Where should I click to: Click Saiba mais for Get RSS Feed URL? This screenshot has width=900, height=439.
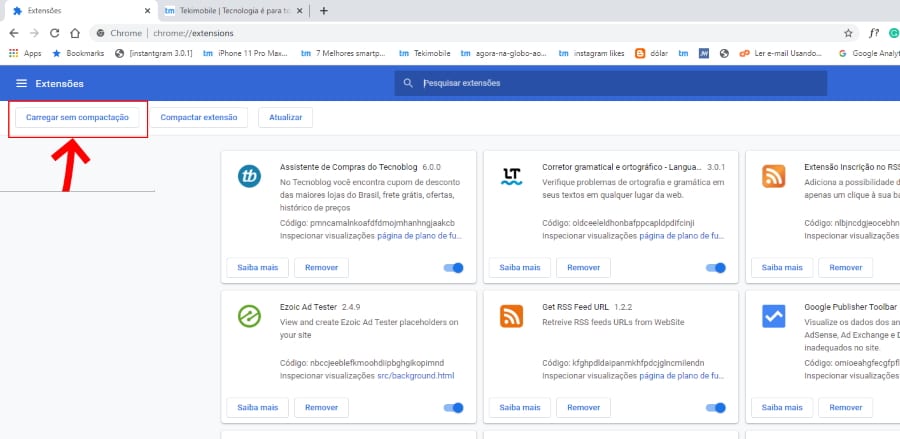pos(520,407)
